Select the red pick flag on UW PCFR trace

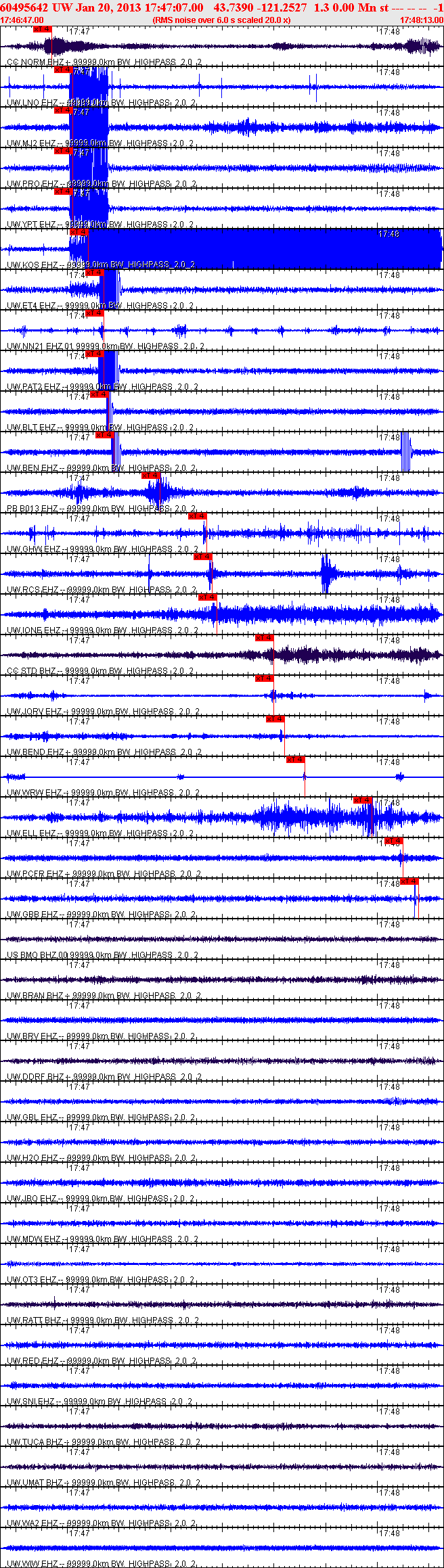pyautogui.click(x=393, y=841)
